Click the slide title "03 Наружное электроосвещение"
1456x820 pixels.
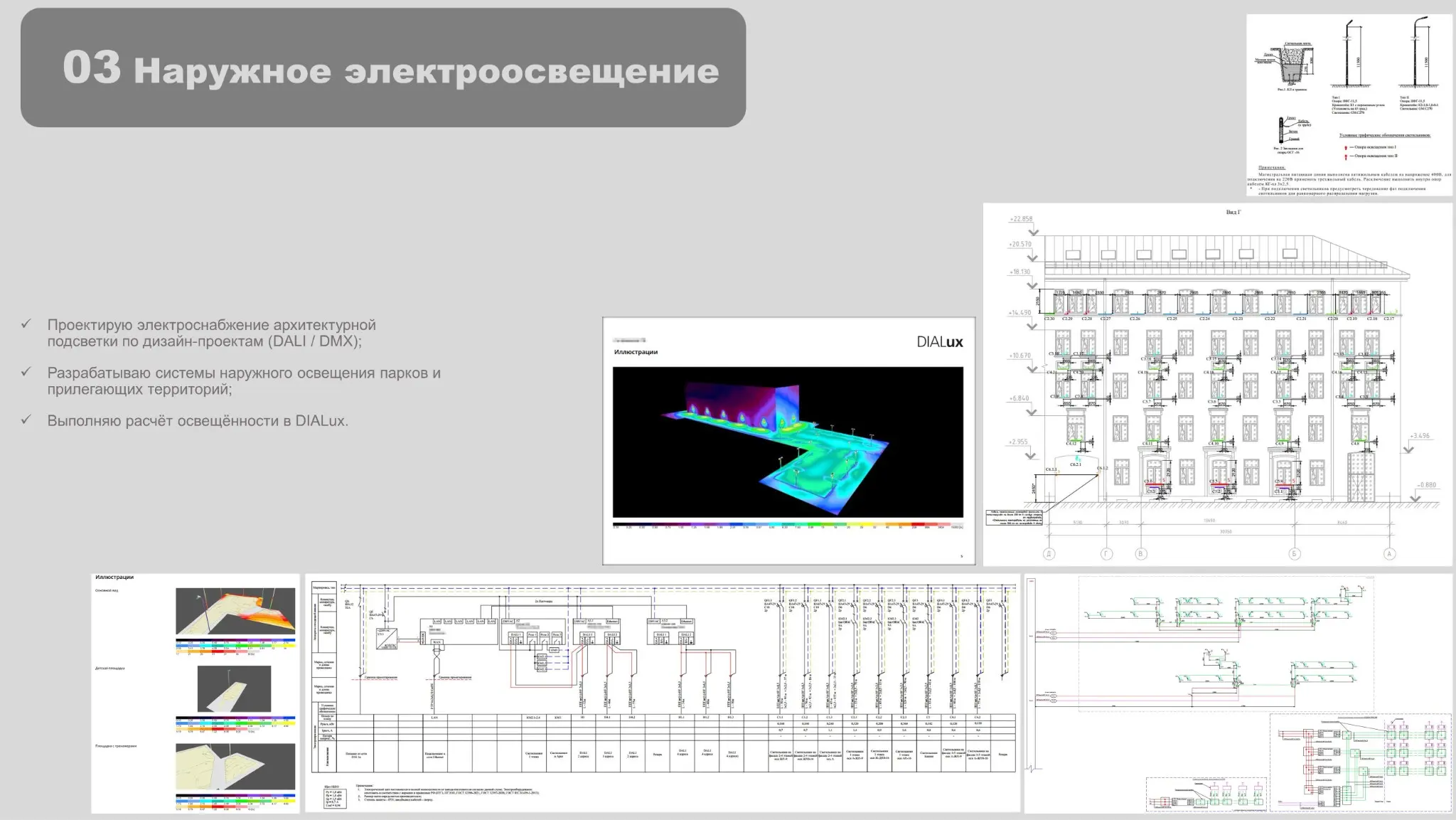pyautogui.click(x=391, y=68)
